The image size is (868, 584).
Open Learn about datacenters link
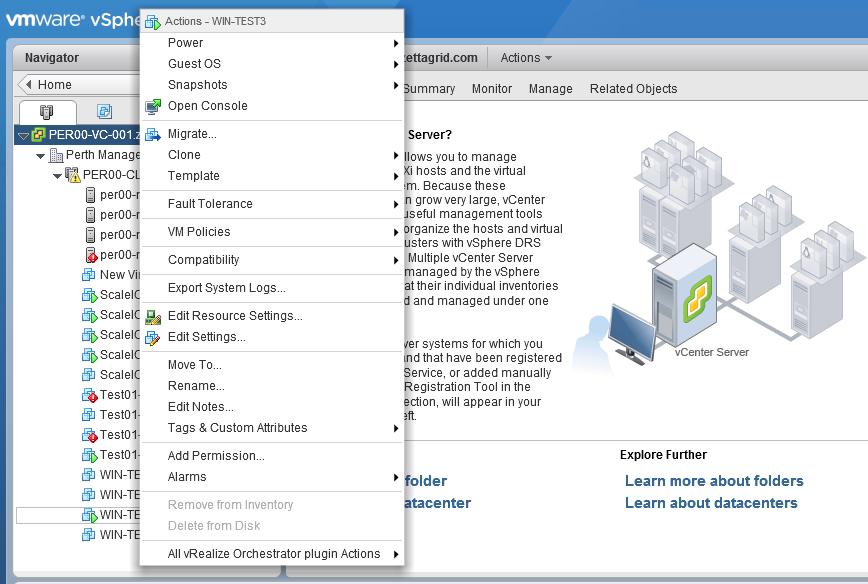coord(711,503)
